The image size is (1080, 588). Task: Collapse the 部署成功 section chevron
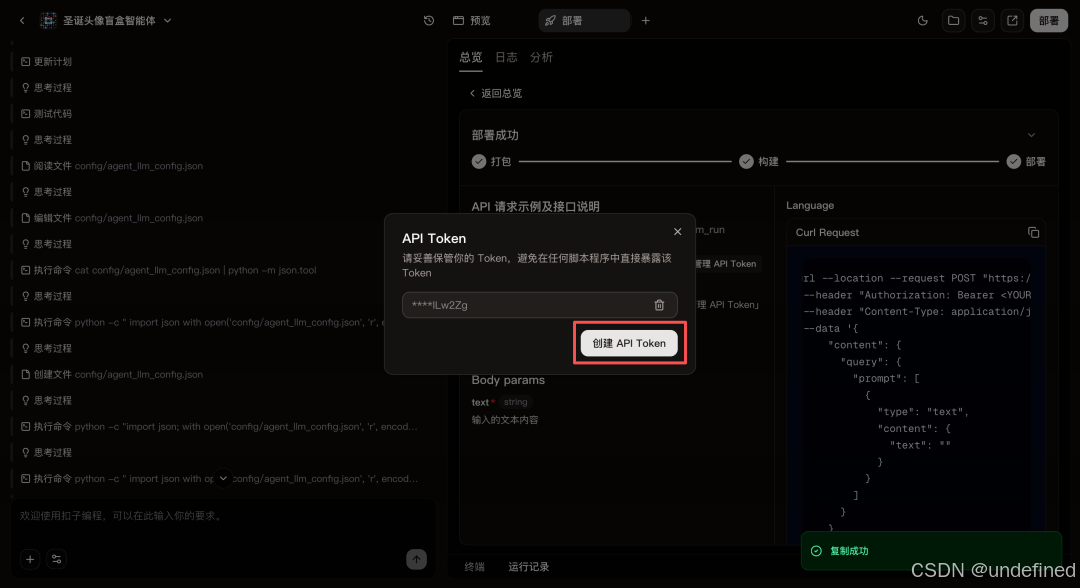[x=1031, y=135]
